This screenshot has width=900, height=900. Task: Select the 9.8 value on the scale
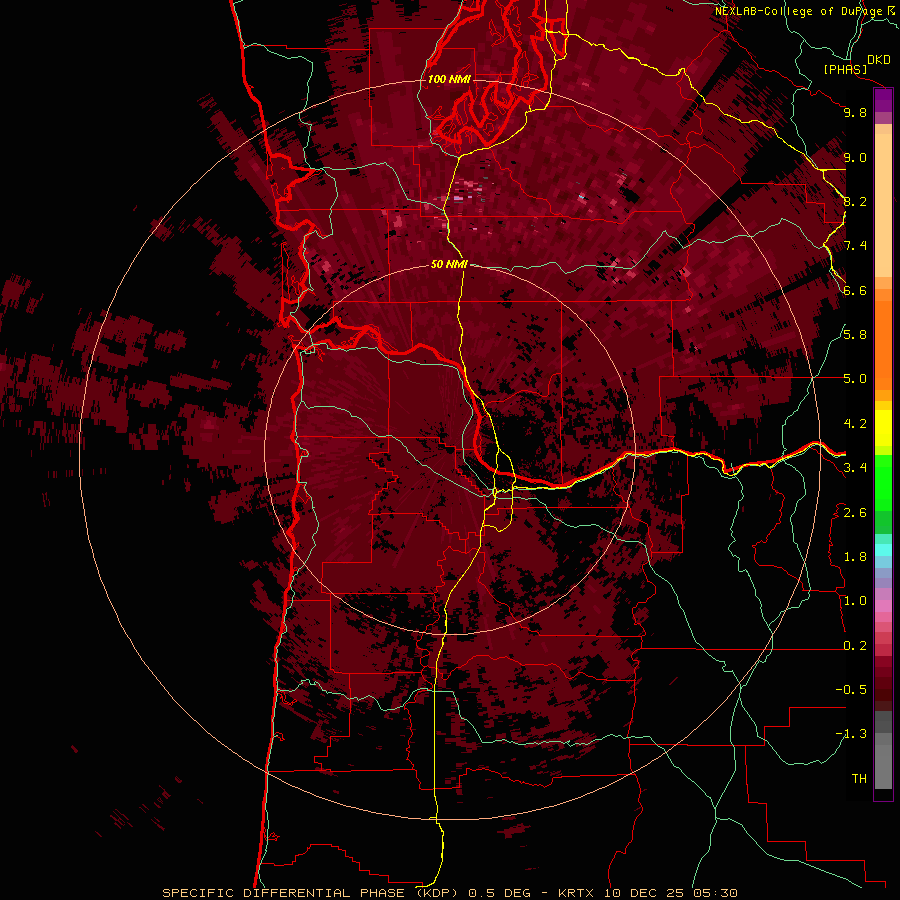[855, 112]
